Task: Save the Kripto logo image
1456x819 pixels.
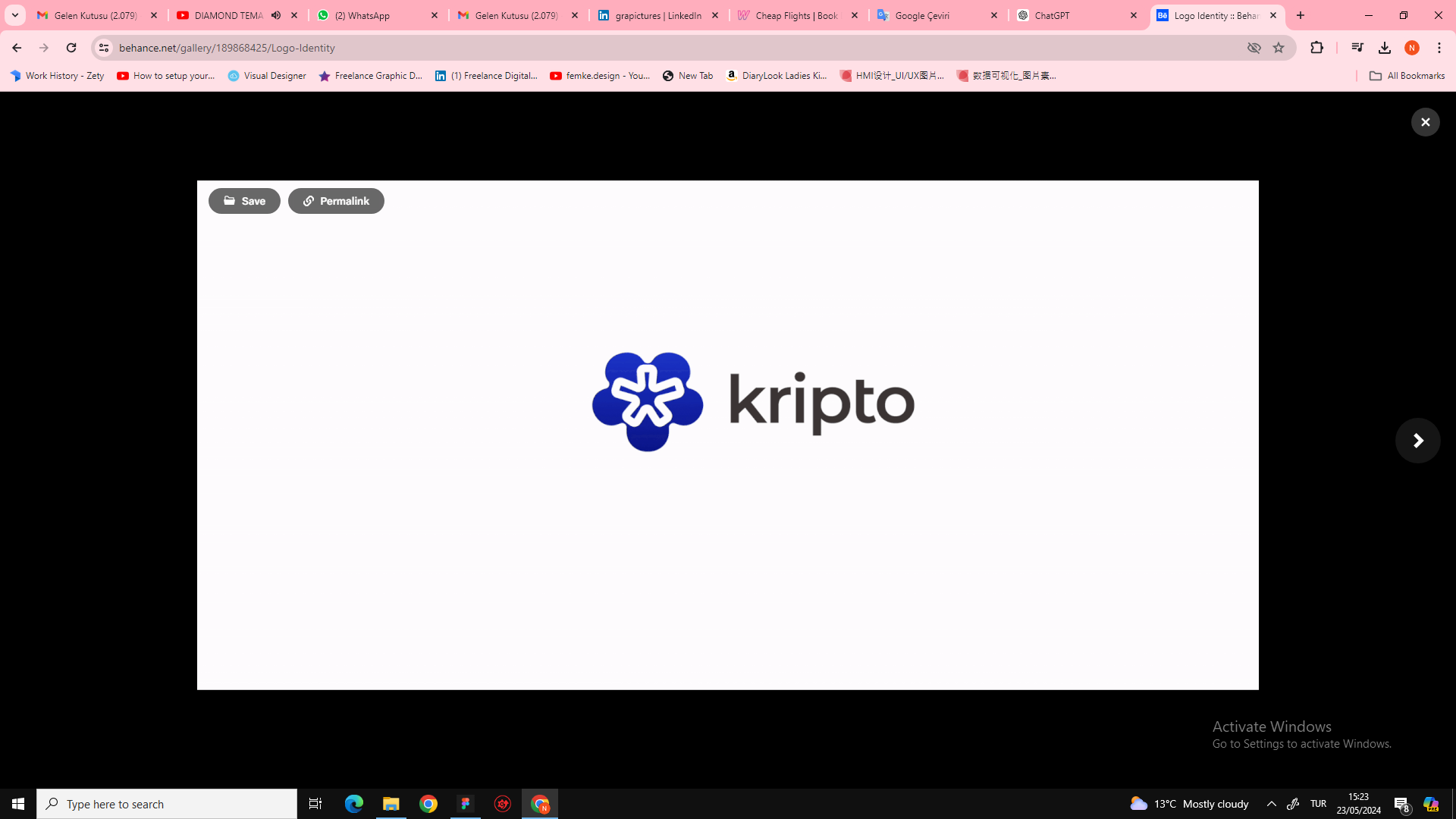Action: 244,201
